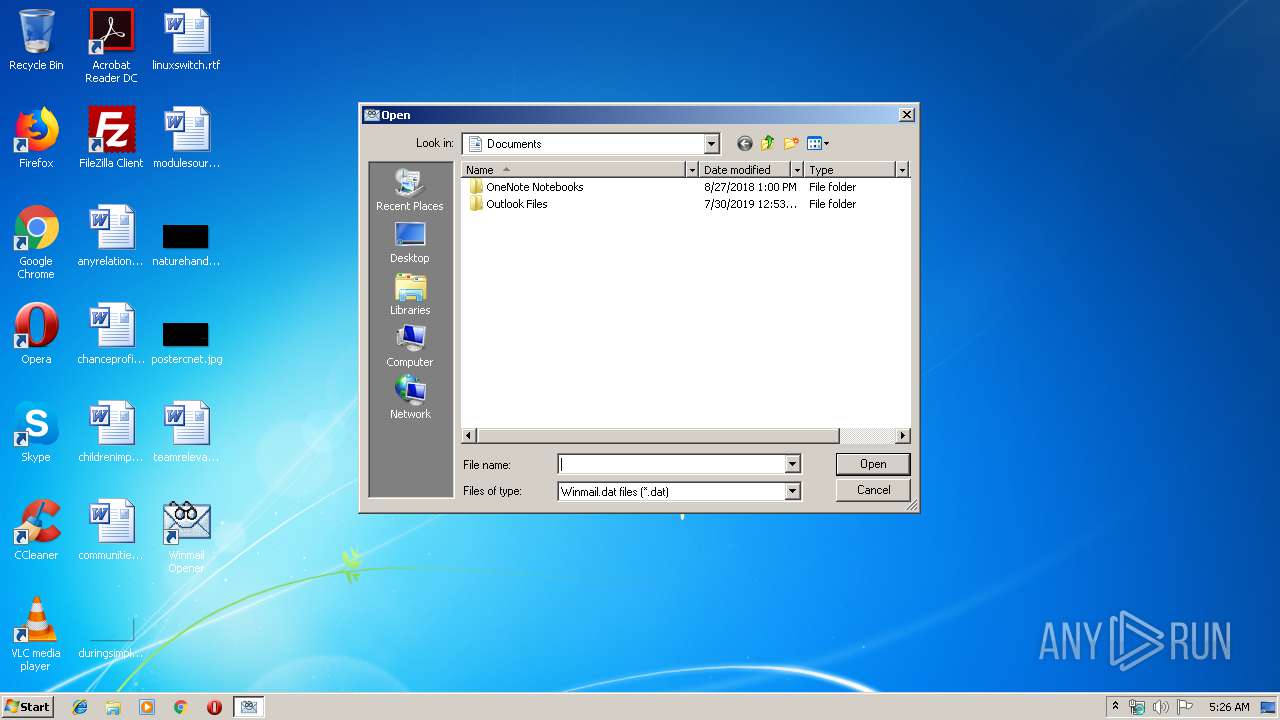This screenshot has height=720, width=1280.
Task: Create a new folder icon
Action: 792,143
